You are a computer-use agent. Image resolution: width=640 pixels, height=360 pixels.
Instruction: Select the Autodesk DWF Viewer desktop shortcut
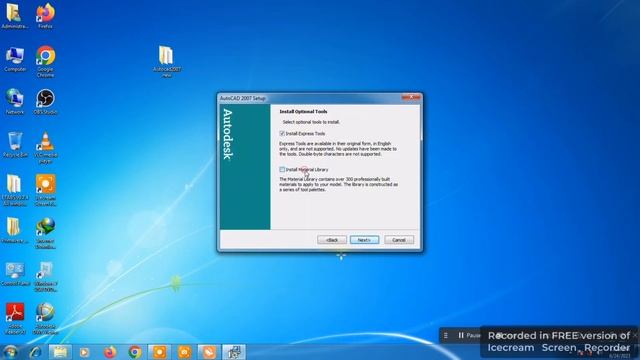pyautogui.click(x=45, y=319)
